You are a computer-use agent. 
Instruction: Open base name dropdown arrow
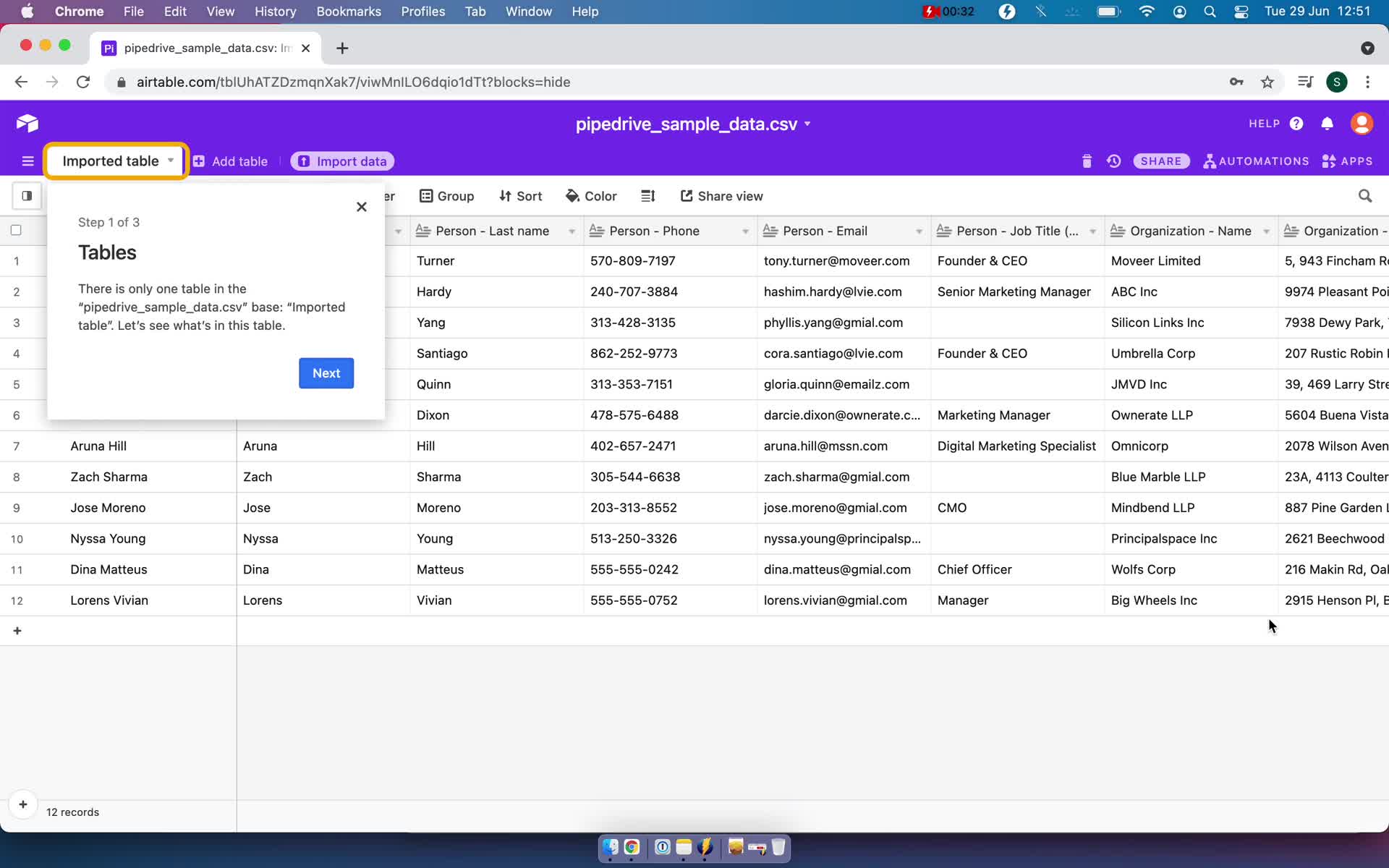click(x=807, y=124)
